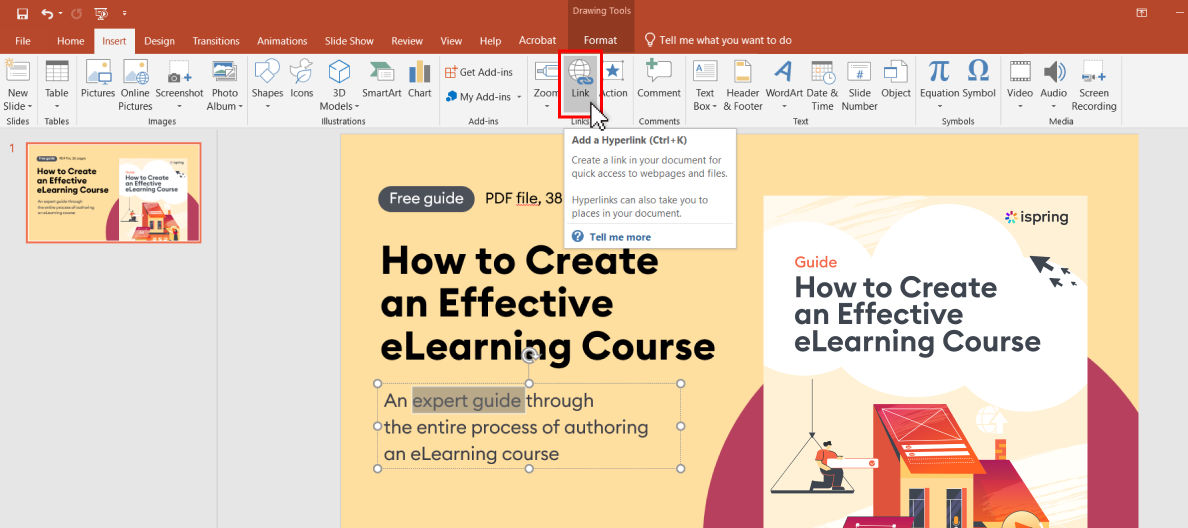
Task: Open the Animations tab
Action: [x=282, y=41]
